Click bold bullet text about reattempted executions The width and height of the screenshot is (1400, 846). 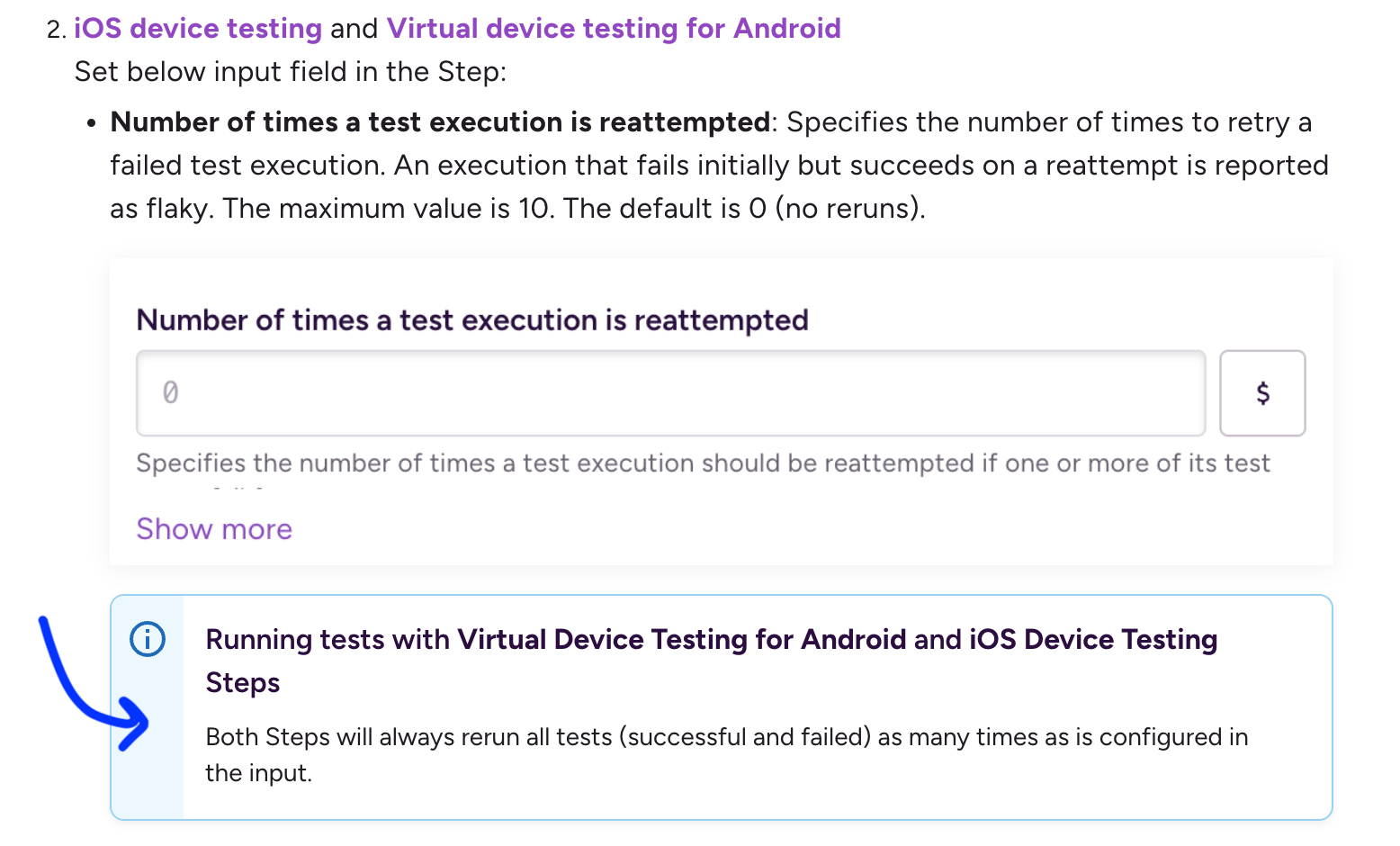pos(440,122)
